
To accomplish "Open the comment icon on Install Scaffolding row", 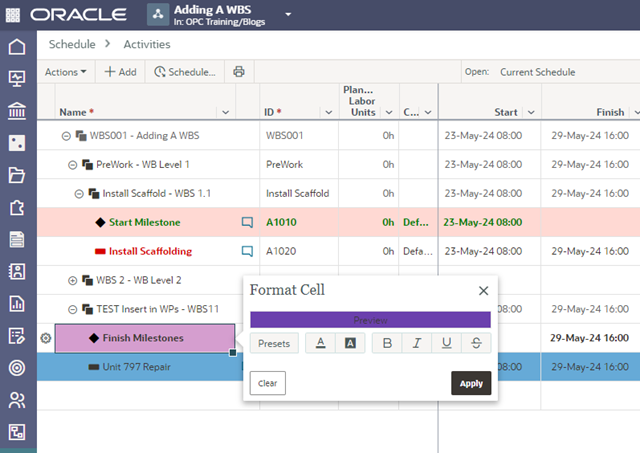I will [x=247, y=251].
